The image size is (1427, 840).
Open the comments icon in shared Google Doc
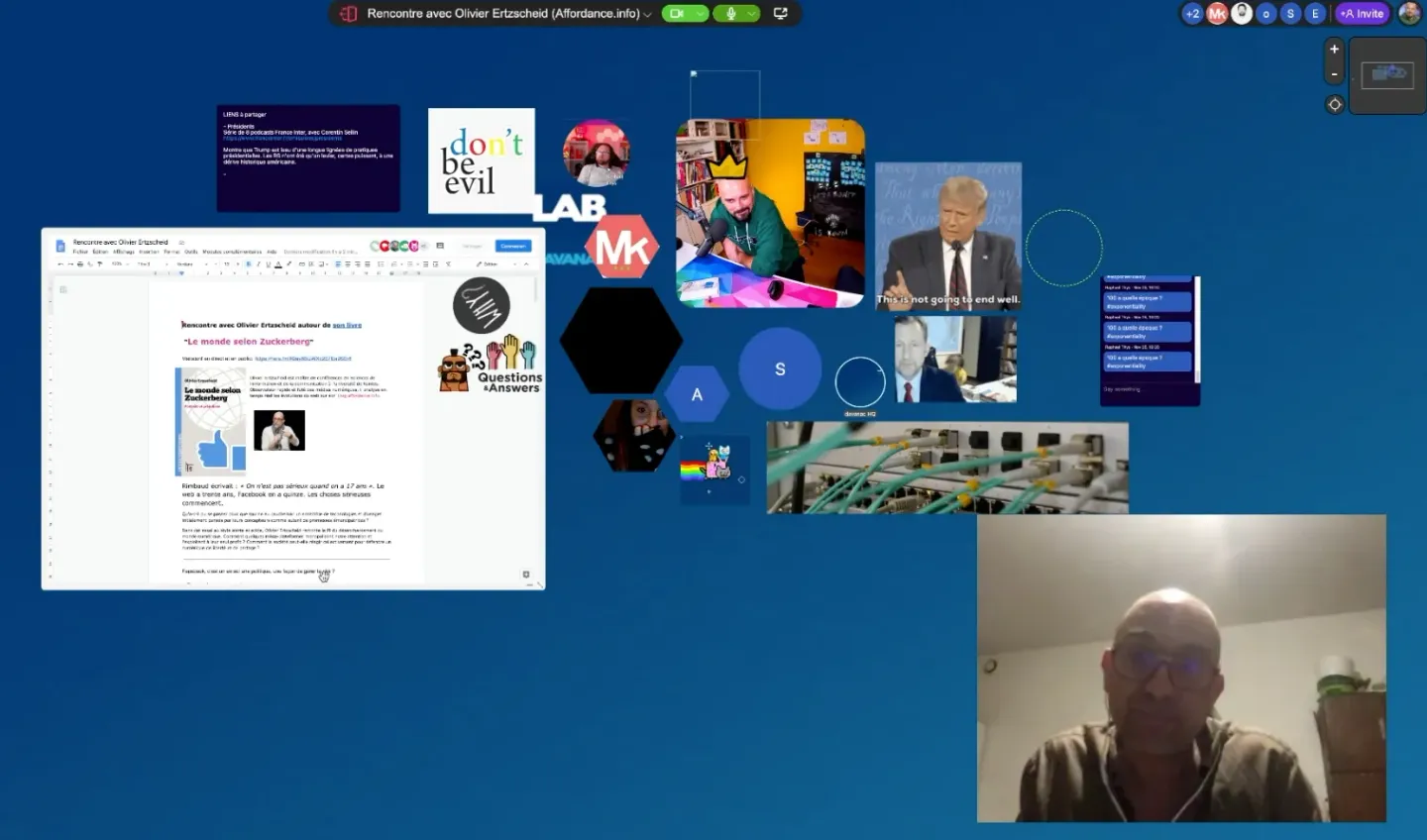coord(440,246)
